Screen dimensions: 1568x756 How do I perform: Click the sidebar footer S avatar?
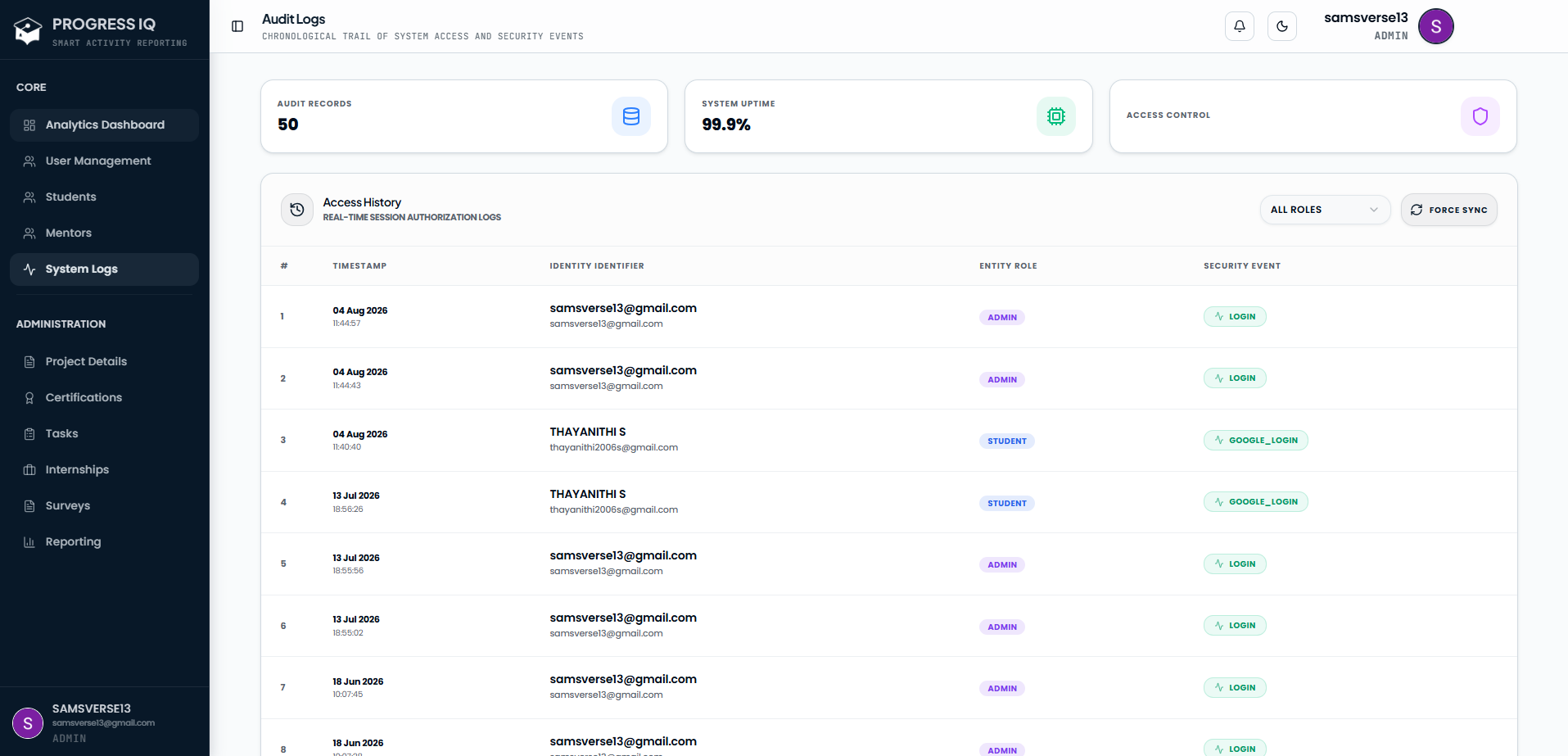tap(28, 723)
